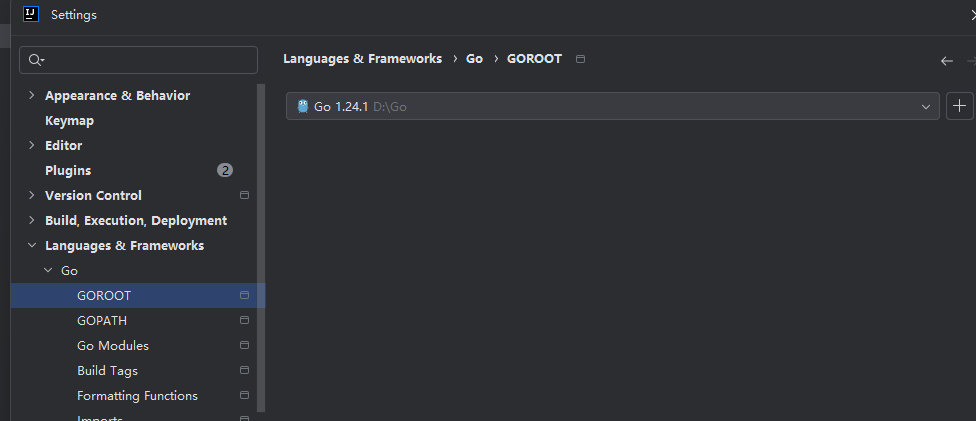Click project-level icon beside GOROOT breadcrumb
This screenshot has width=976, height=421.
(580, 59)
